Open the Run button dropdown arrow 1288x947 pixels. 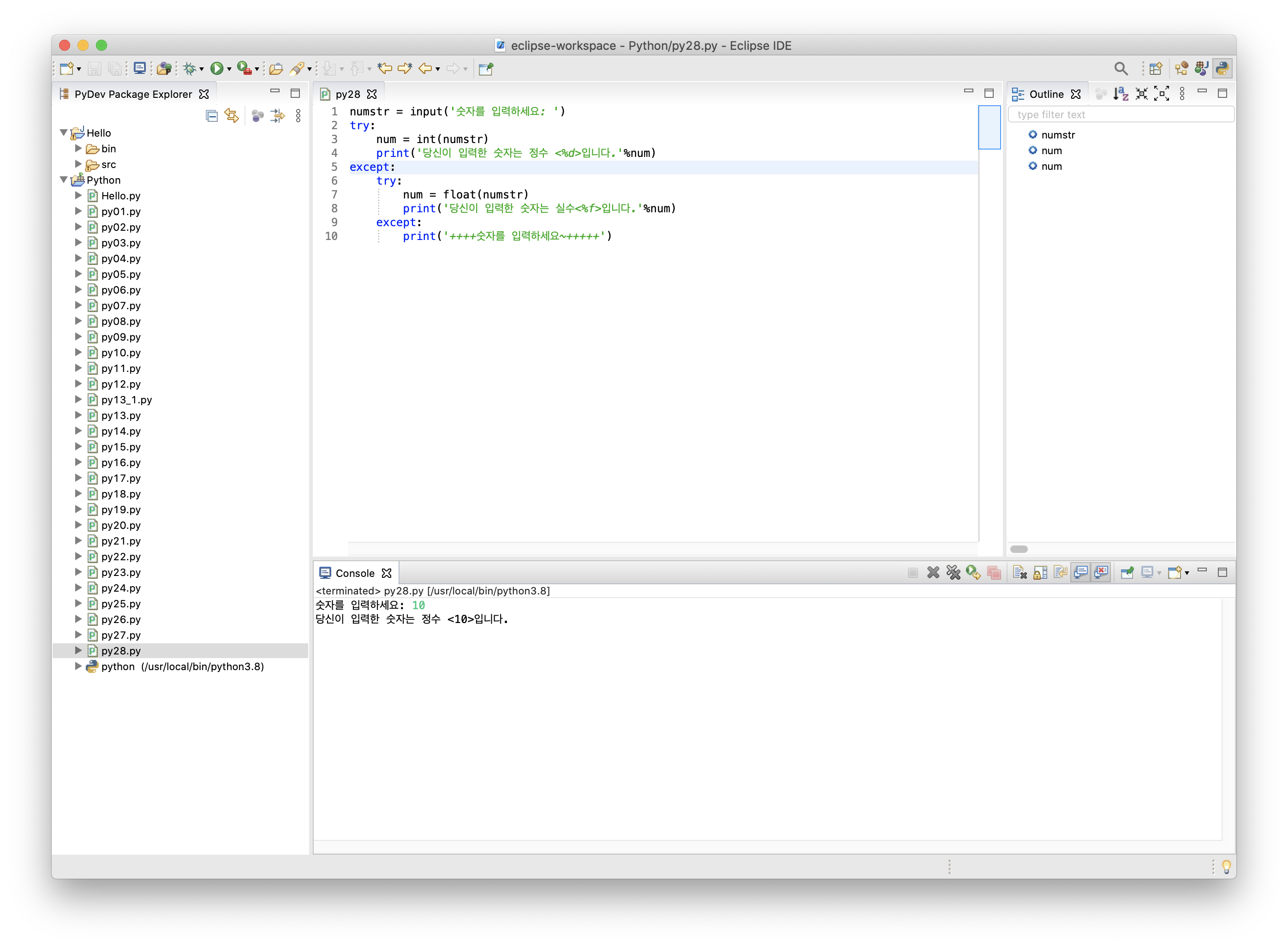coord(229,69)
